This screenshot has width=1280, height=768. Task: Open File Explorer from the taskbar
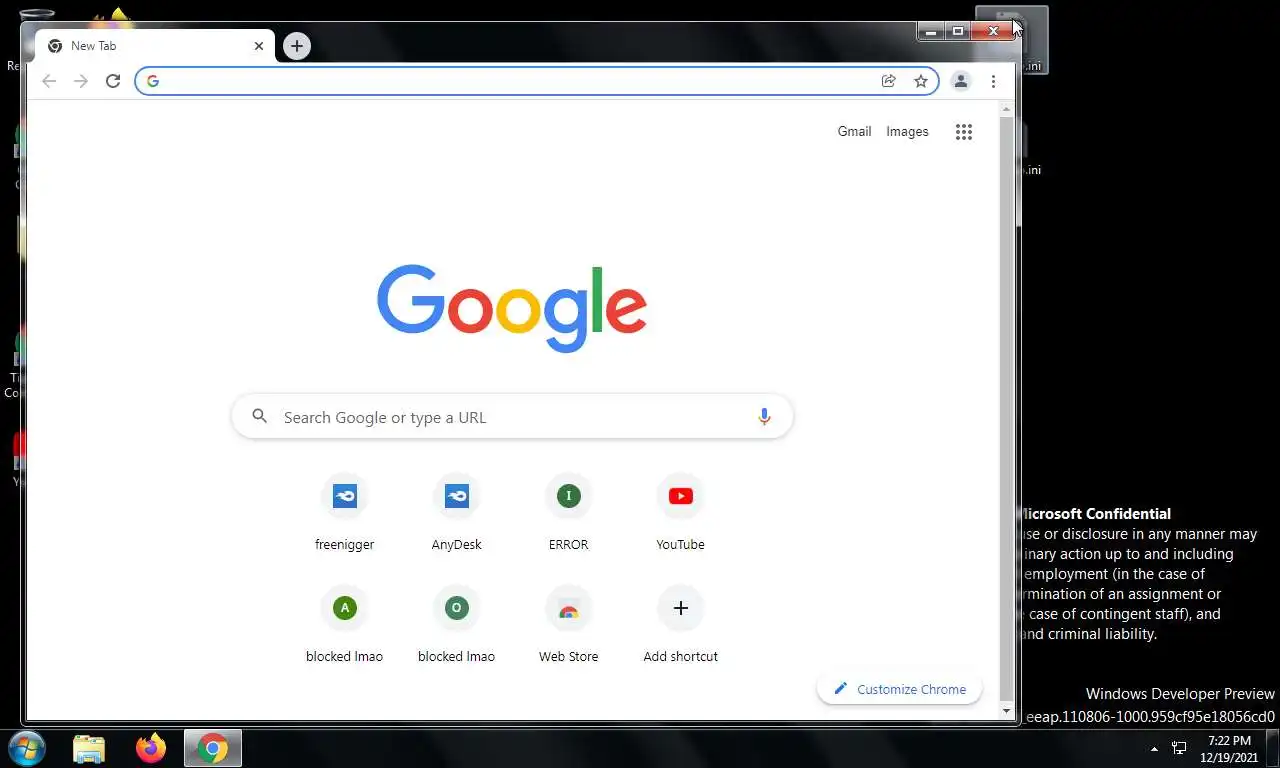[89, 748]
